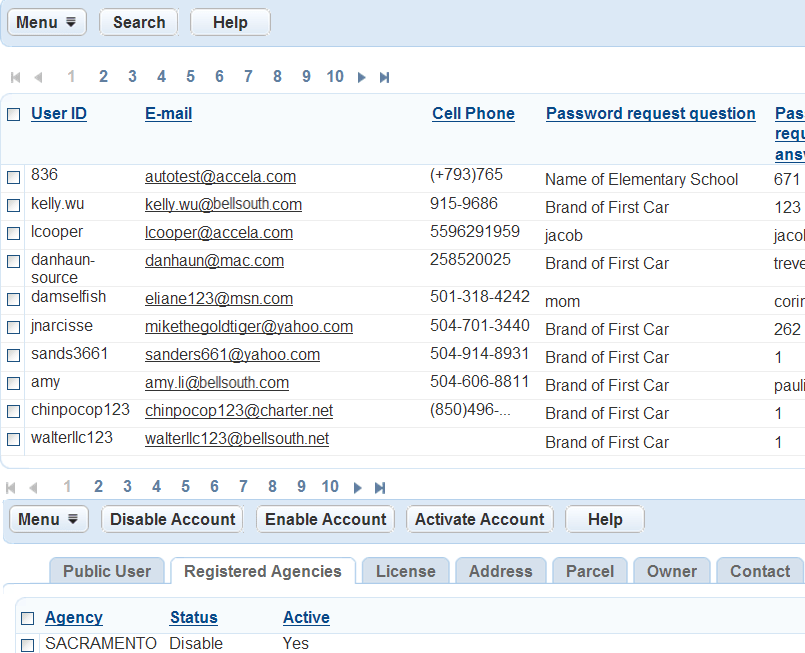The image size is (805, 653).
Task: Click last page arrow in bottom pagination
Action: [x=380, y=487]
